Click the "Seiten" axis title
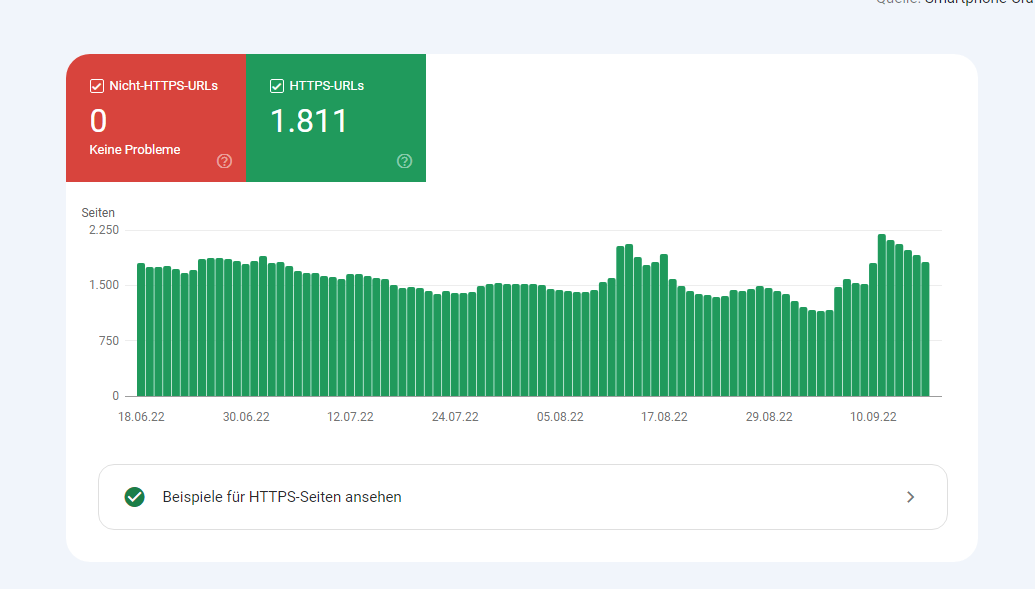1035x589 pixels. pos(98,213)
